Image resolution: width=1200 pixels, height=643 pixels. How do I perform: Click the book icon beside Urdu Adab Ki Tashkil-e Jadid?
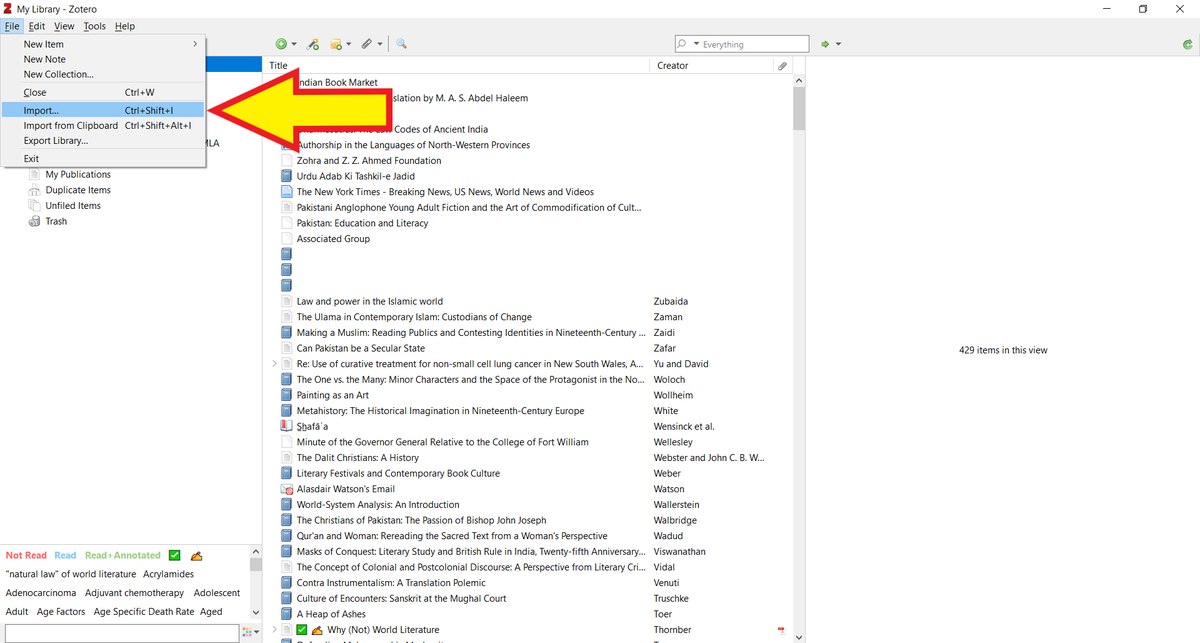(x=288, y=176)
